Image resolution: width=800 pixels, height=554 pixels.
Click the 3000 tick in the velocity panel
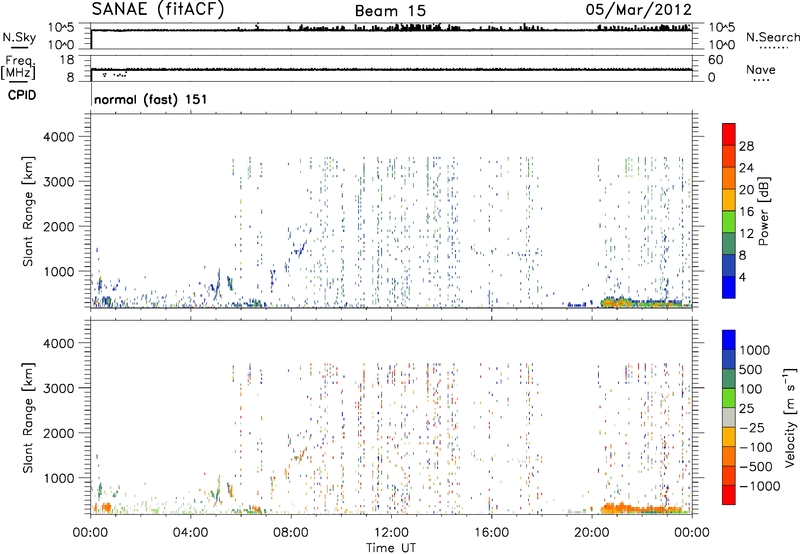[59, 388]
